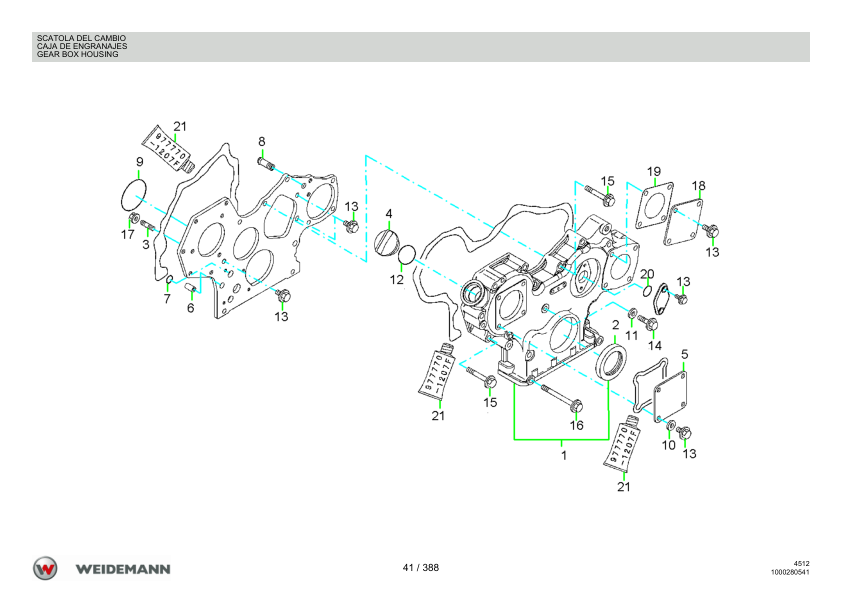
Task: Click part number 10 label
Action: (x=668, y=445)
